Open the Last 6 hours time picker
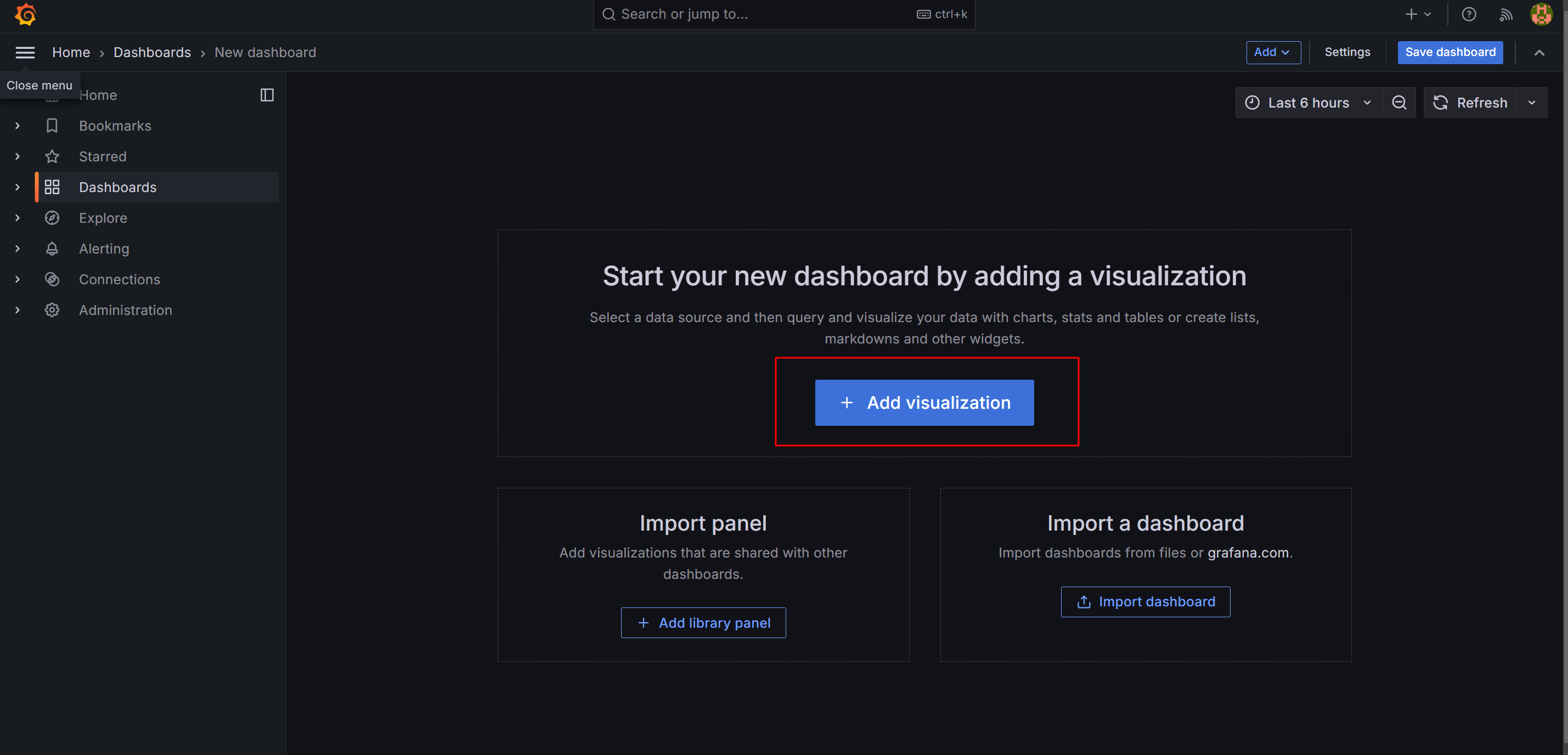1568x755 pixels. click(x=1308, y=103)
